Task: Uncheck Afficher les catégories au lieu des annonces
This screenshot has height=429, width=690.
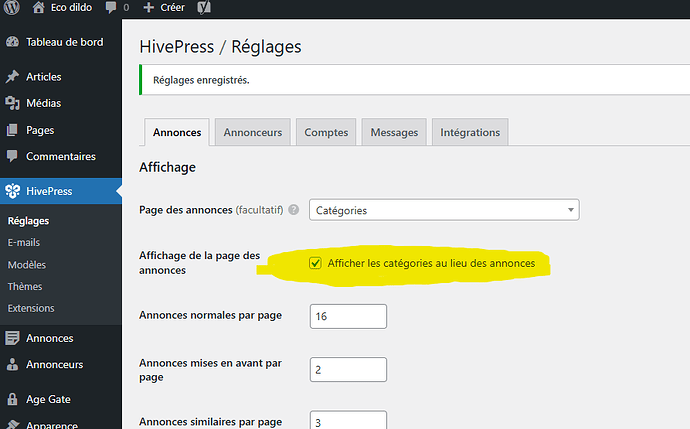Action: 315,263
